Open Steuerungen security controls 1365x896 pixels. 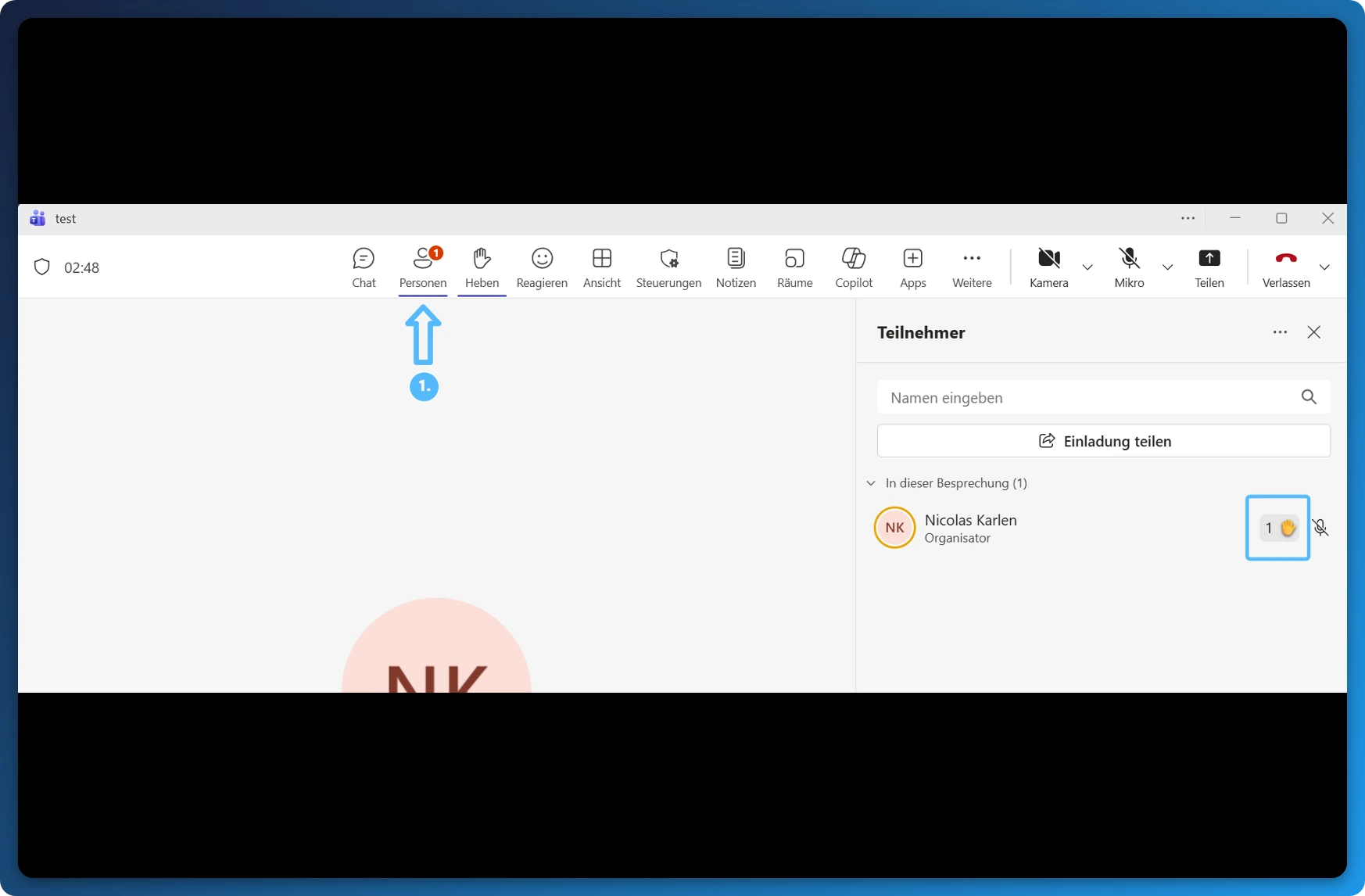[668, 267]
